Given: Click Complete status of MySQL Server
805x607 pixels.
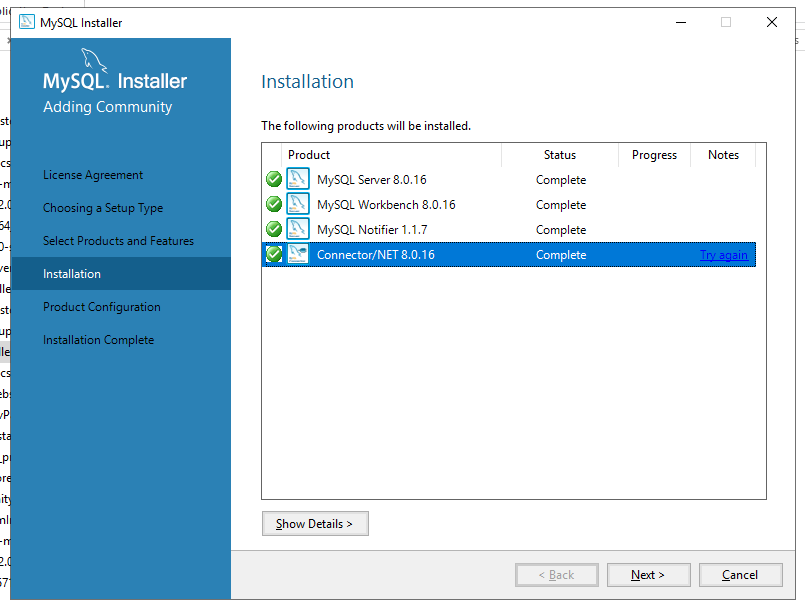Looking at the screenshot, I should tap(561, 180).
